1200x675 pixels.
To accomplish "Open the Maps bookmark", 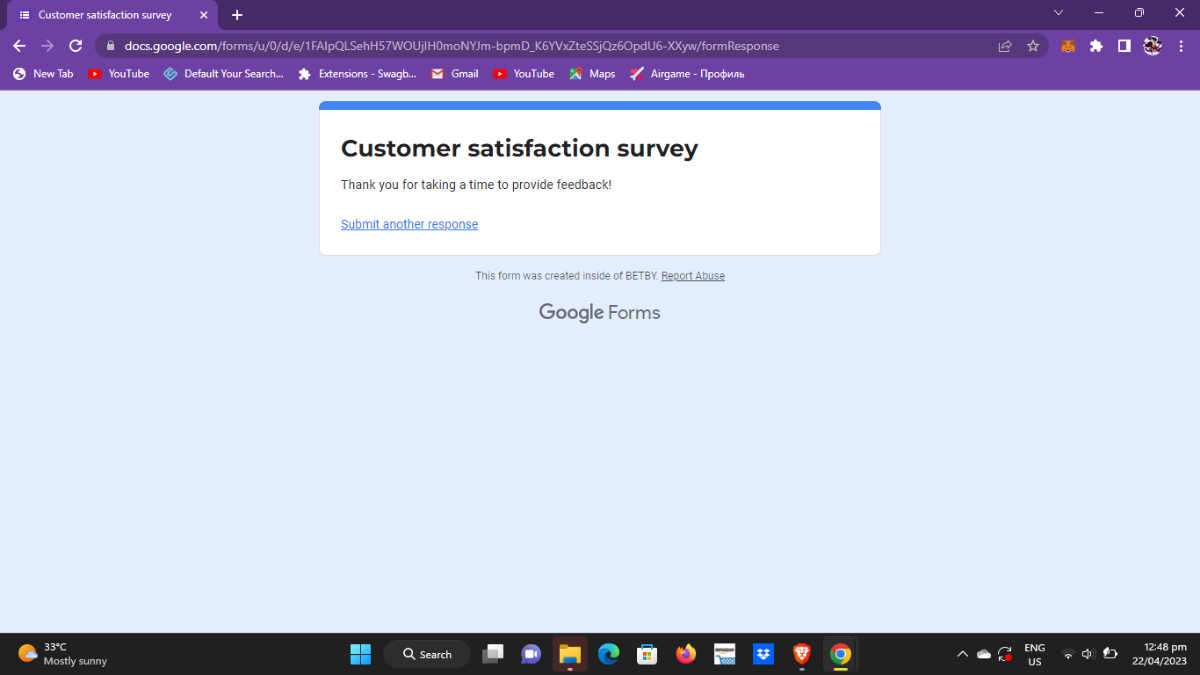I will [592, 74].
